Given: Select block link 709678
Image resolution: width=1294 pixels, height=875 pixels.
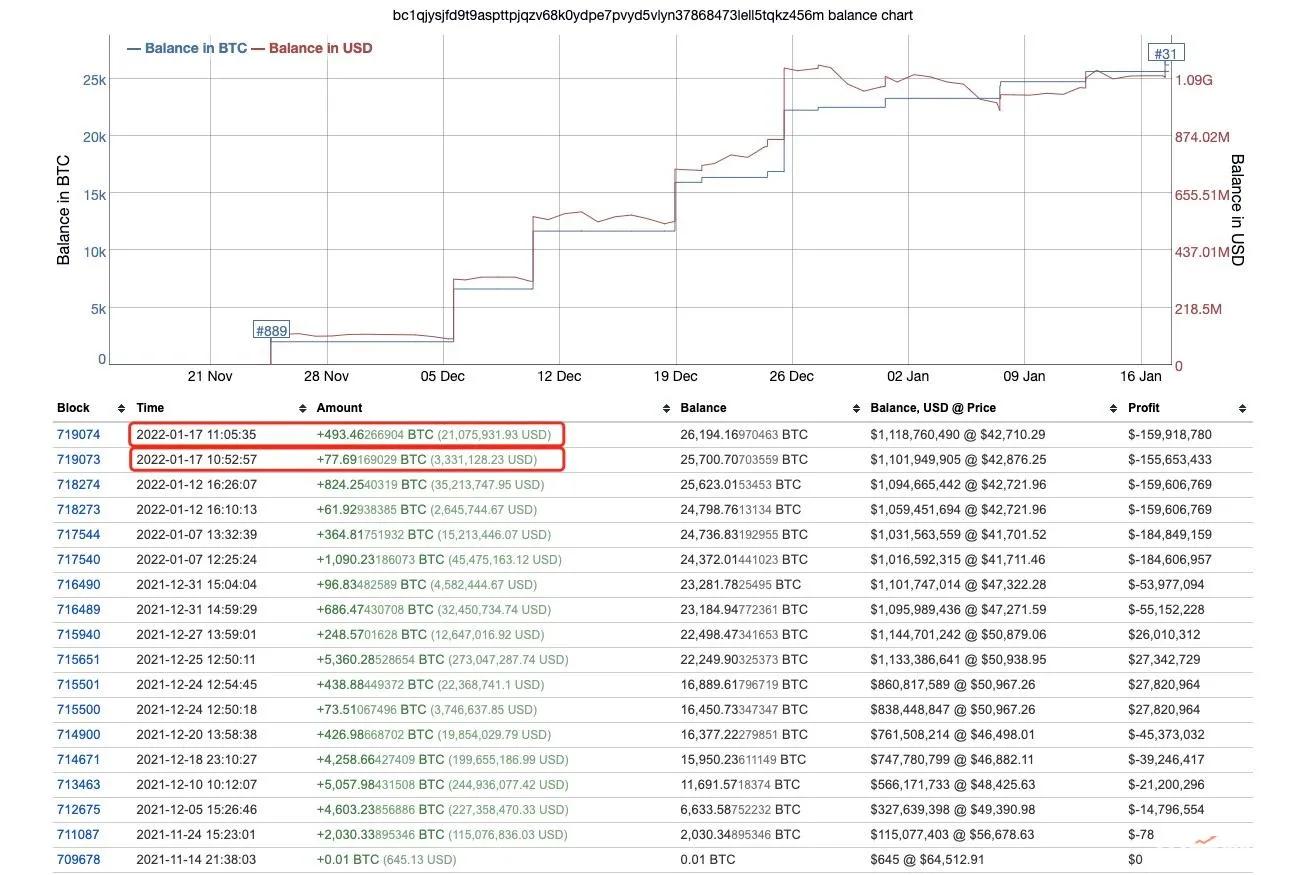Looking at the screenshot, I should (x=79, y=859).
